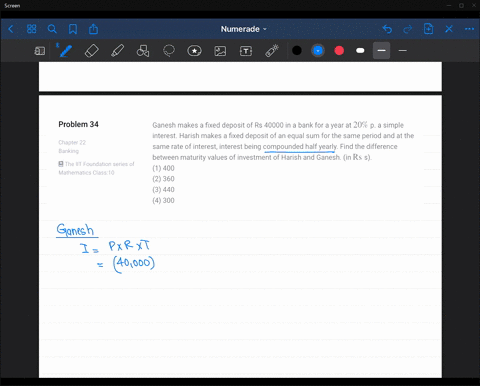Select the medium stroke width
480x386 pixels.
(x=381, y=51)
